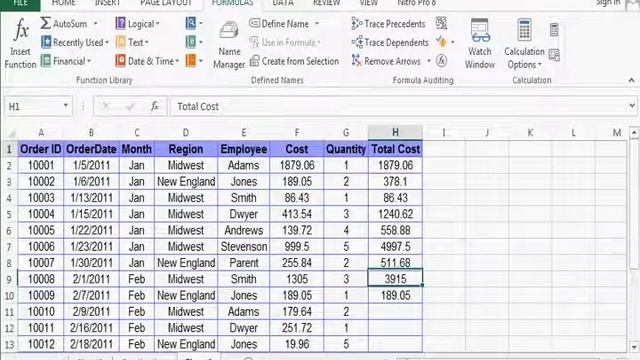Image resolution: width=640 pixels, height=360 pixels.
Task: Click the AutoSum sigma icon
Action: pyautogui.click(x=45, y=23)
